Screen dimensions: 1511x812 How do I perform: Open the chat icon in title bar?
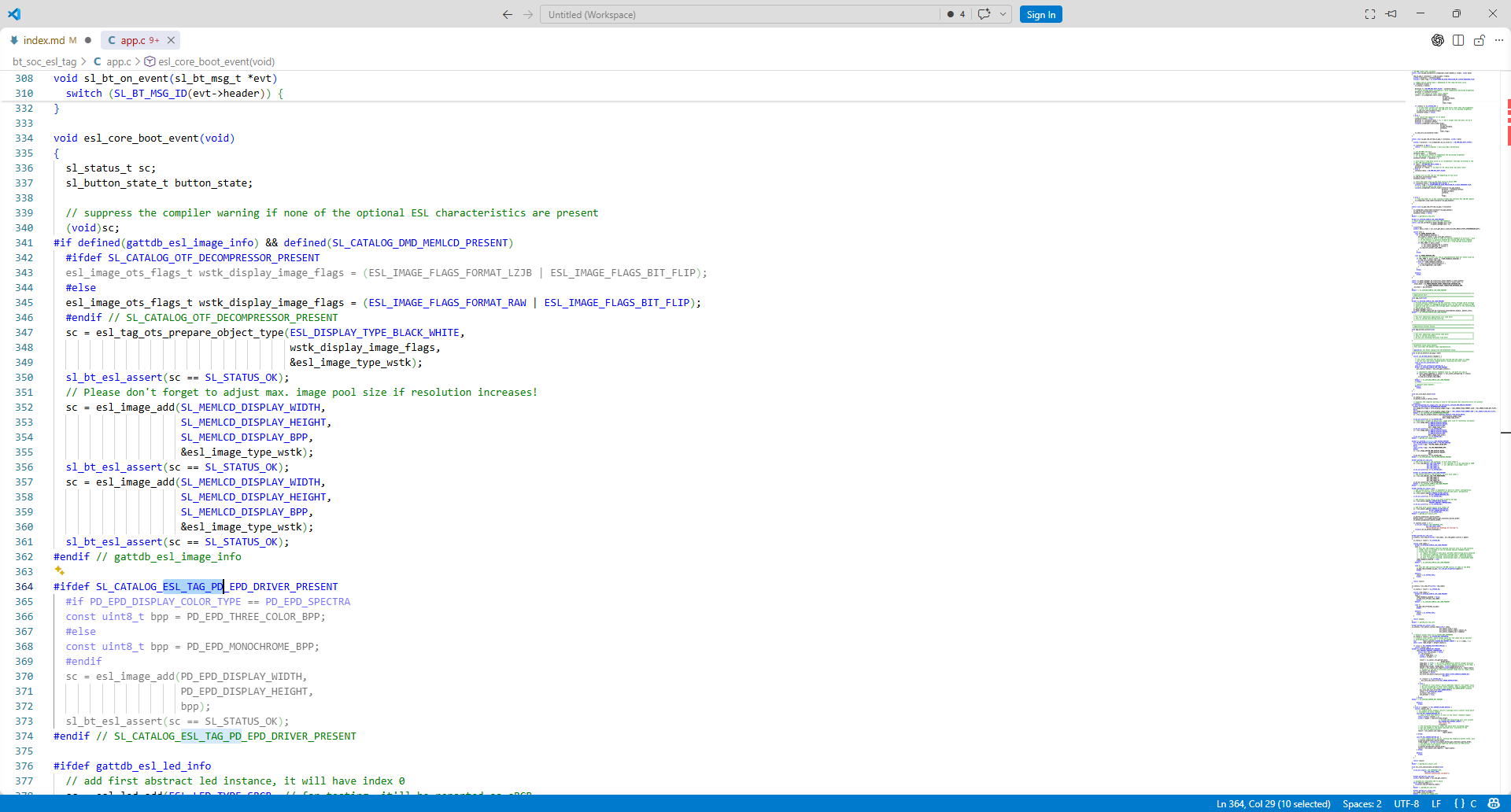(984, 14)
